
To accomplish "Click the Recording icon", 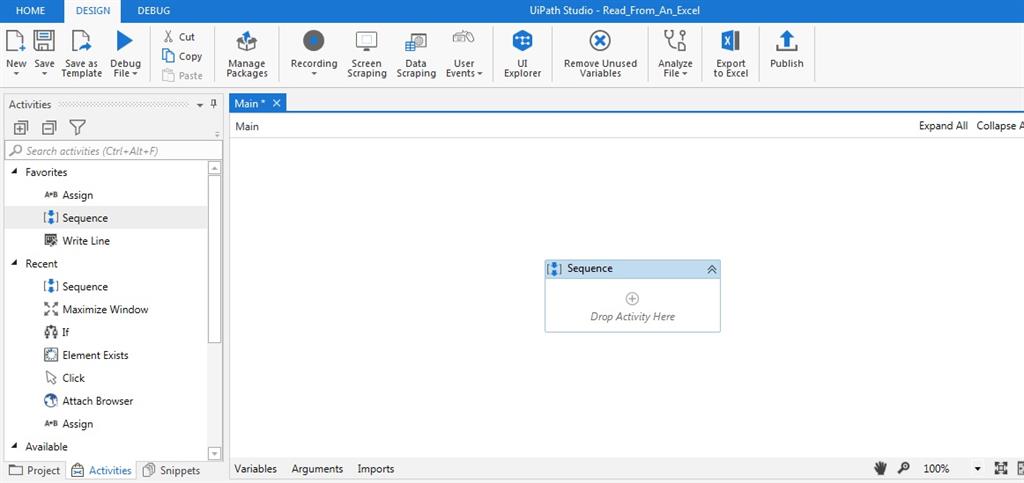I will (313, 41).
